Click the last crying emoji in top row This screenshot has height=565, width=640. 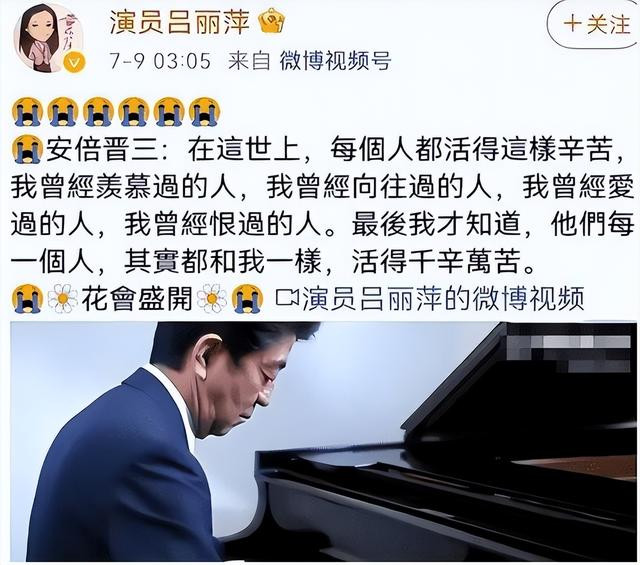205,111
